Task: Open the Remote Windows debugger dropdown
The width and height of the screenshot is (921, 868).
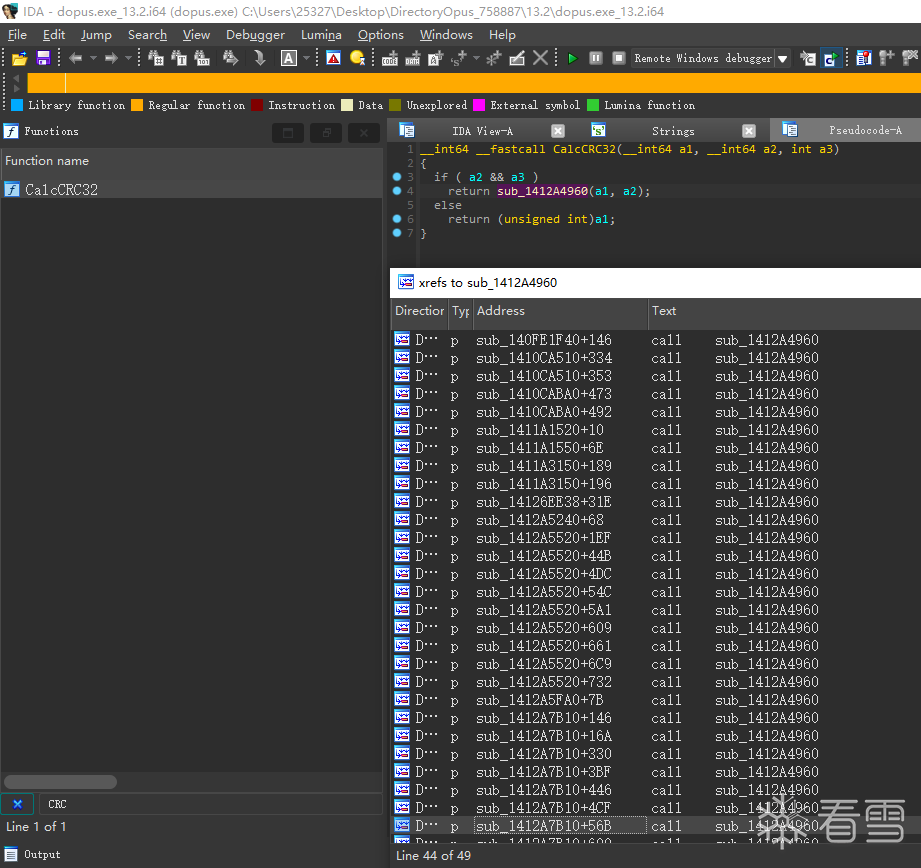Action: pos(782,59)
